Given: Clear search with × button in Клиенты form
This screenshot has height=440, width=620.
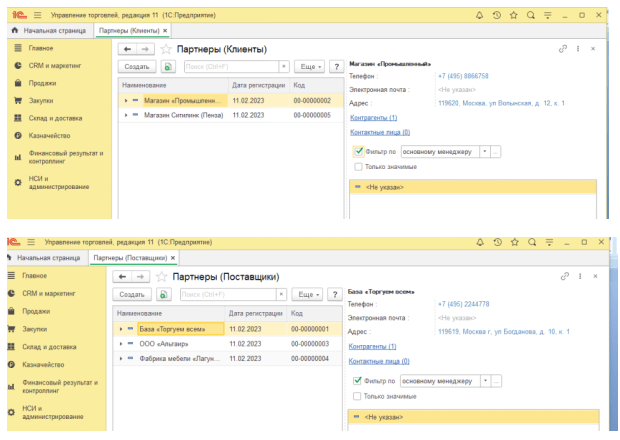Looking at the screenshot, I should pyautogui.click(x=284, y=66).
